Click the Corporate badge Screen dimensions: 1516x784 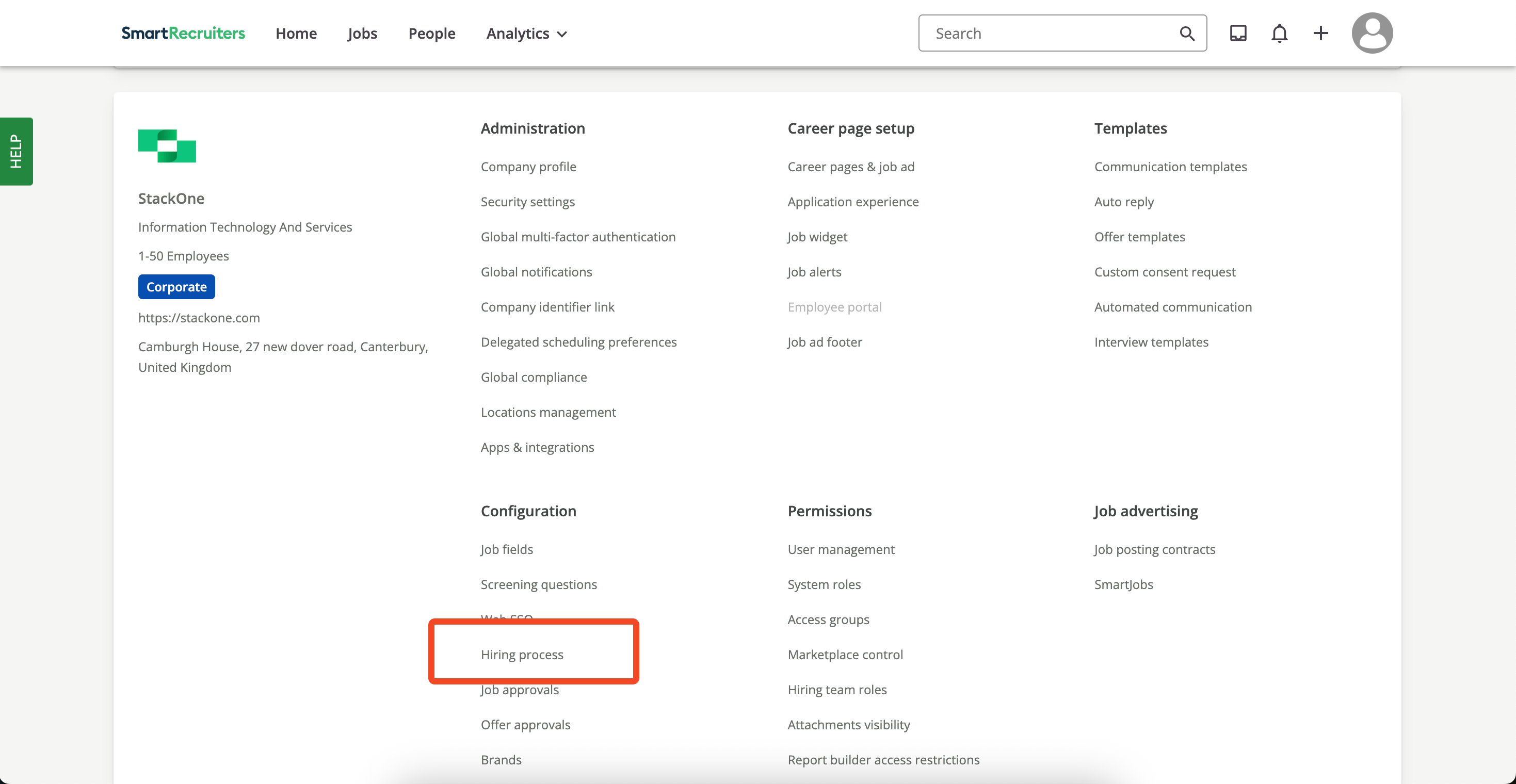tap(176, 286)
